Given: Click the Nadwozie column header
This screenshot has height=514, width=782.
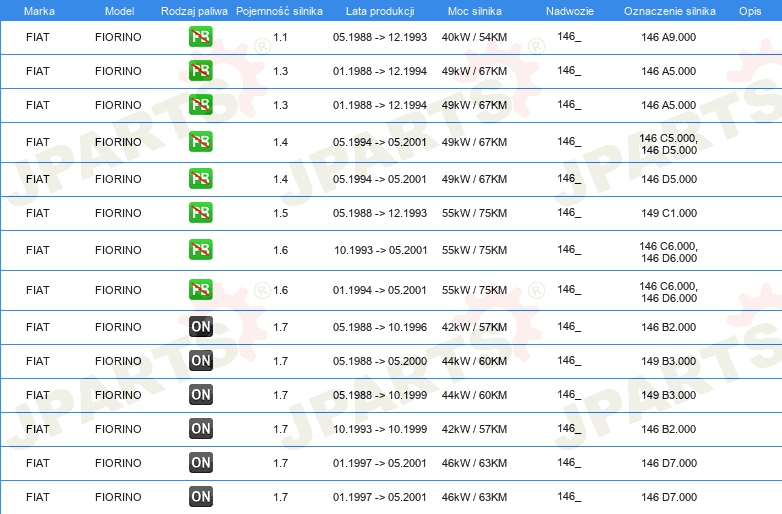Looking at the screenshot, I should point(570,11).
